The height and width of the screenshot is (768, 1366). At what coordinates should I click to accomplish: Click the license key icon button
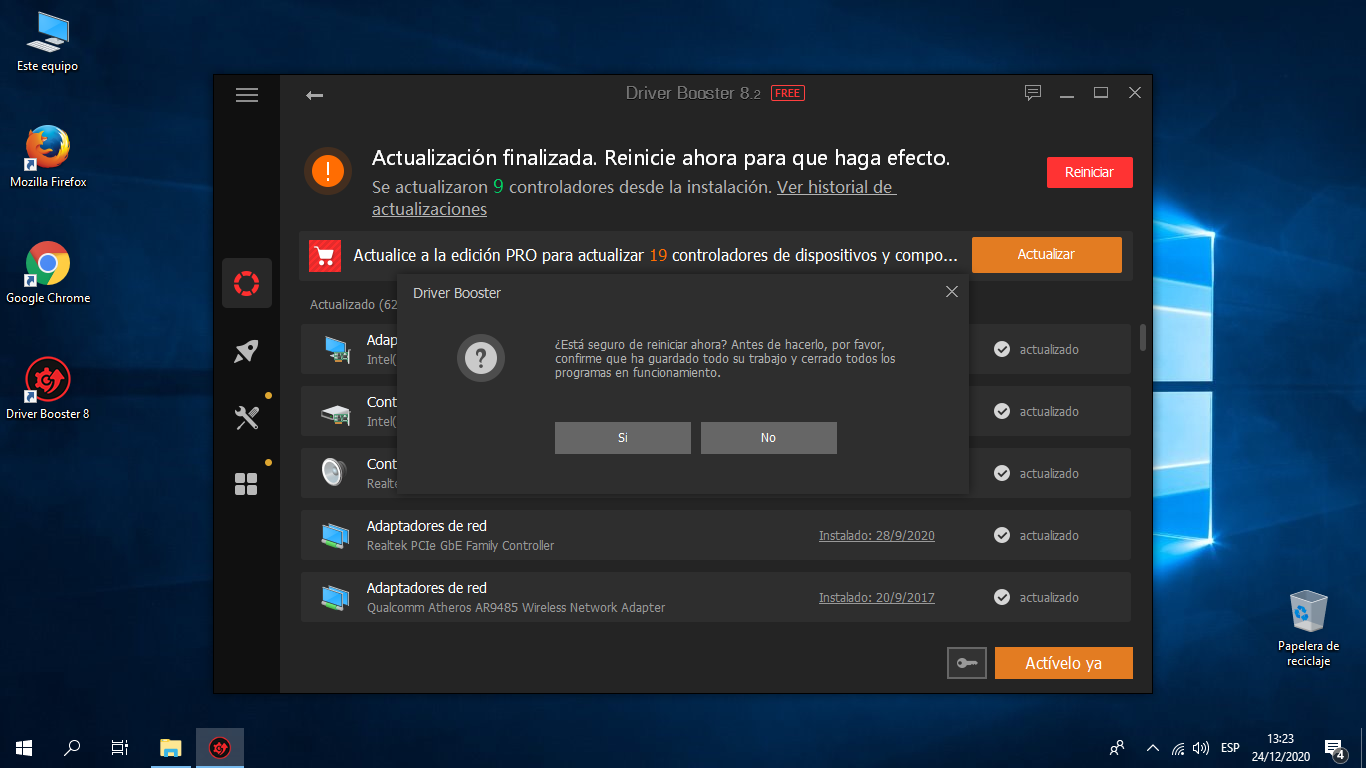[967, 663]
